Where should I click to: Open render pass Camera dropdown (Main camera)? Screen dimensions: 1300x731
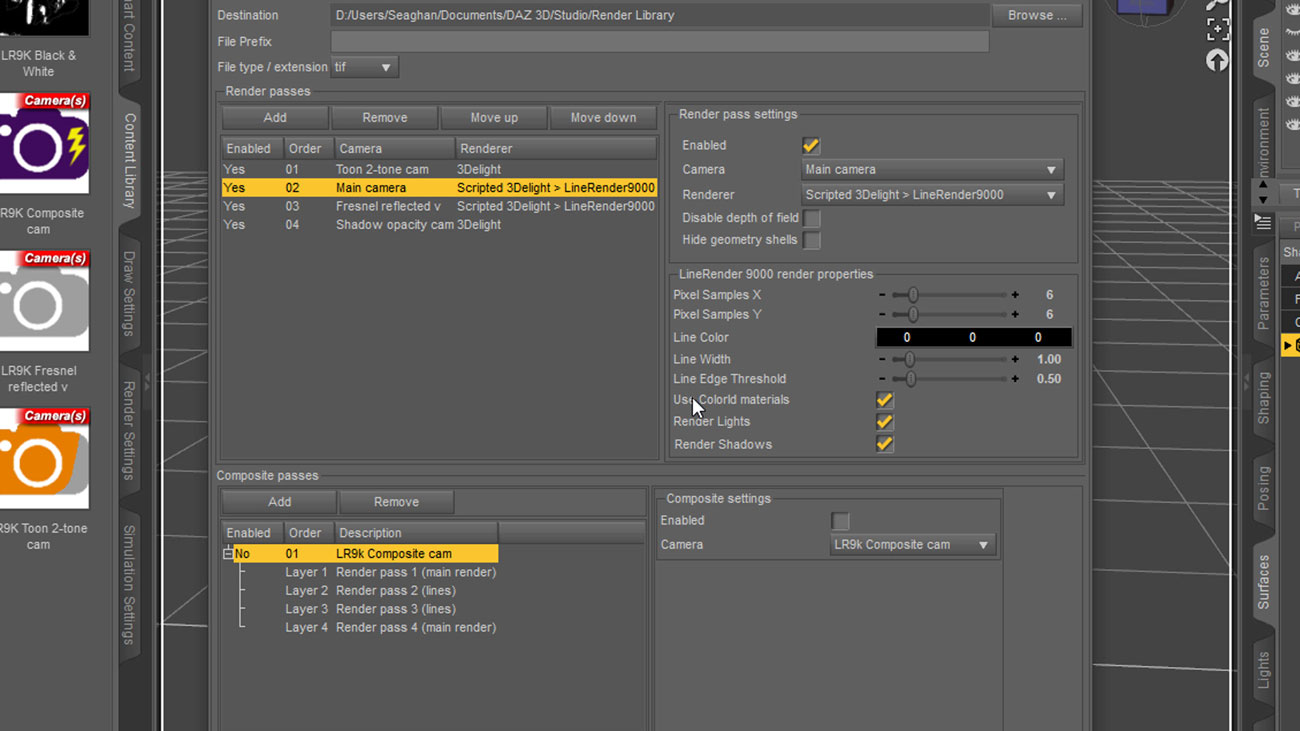(932, 170)
